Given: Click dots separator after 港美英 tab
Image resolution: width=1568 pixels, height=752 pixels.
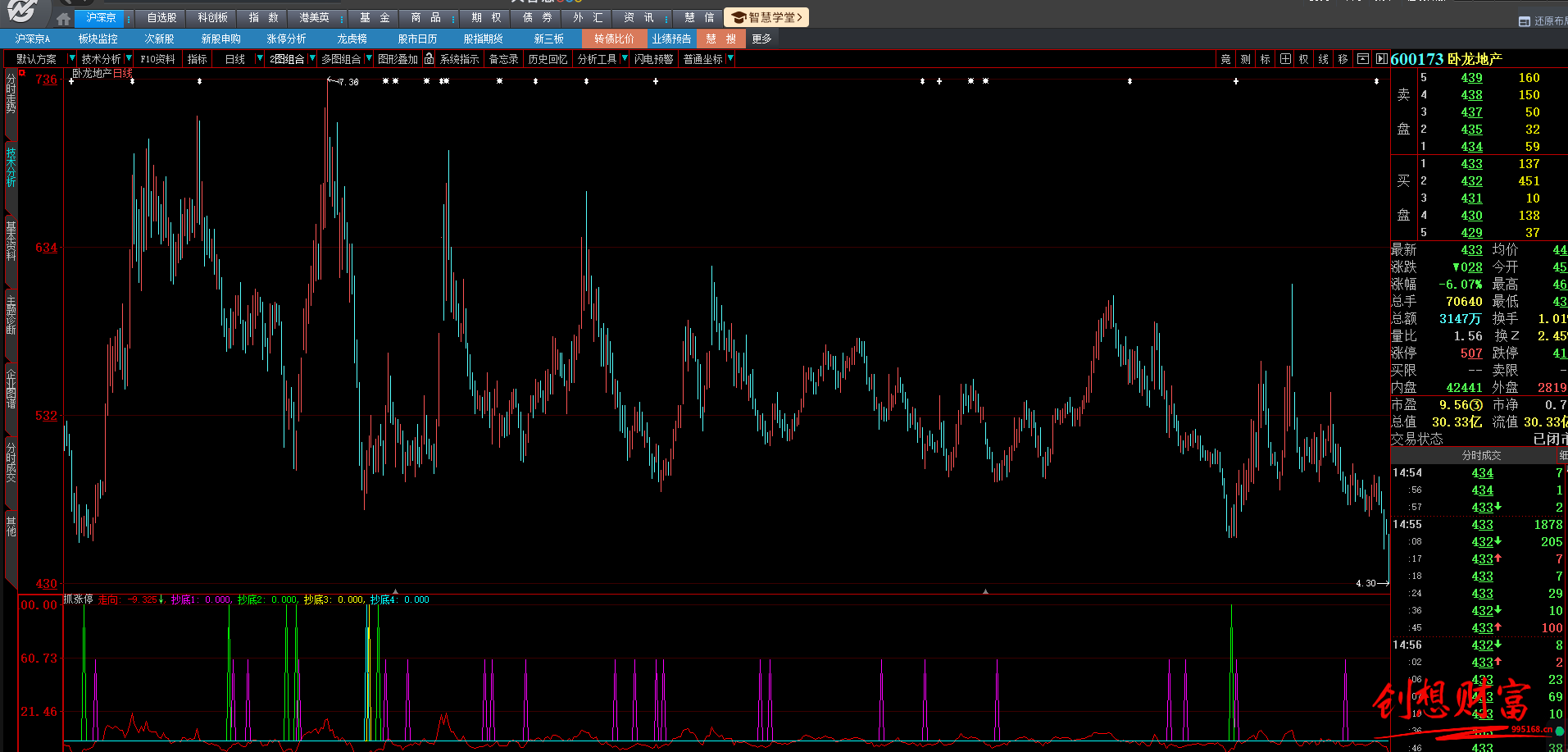Looking at the screenshot, I should (340, 18).
